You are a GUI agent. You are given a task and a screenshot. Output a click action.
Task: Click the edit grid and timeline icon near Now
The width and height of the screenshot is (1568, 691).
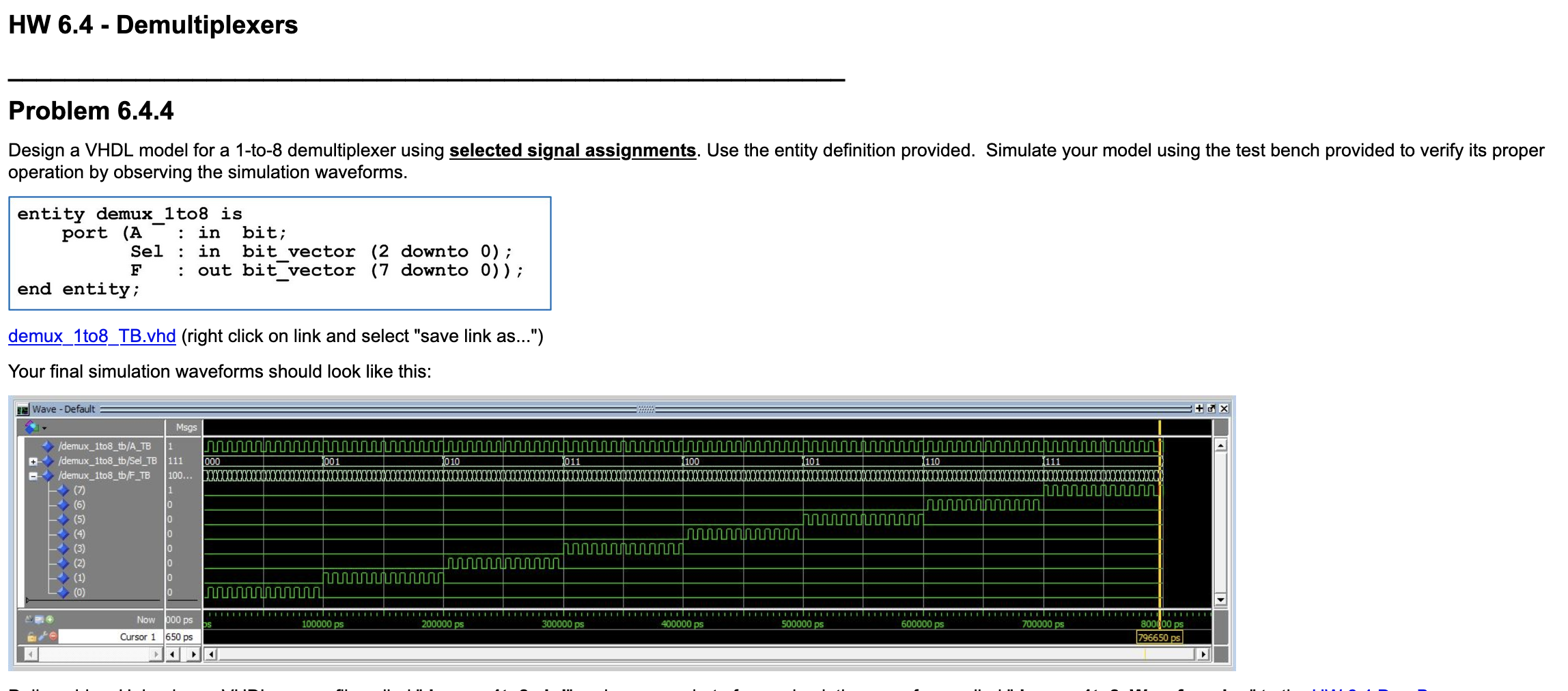pos(30,619)
